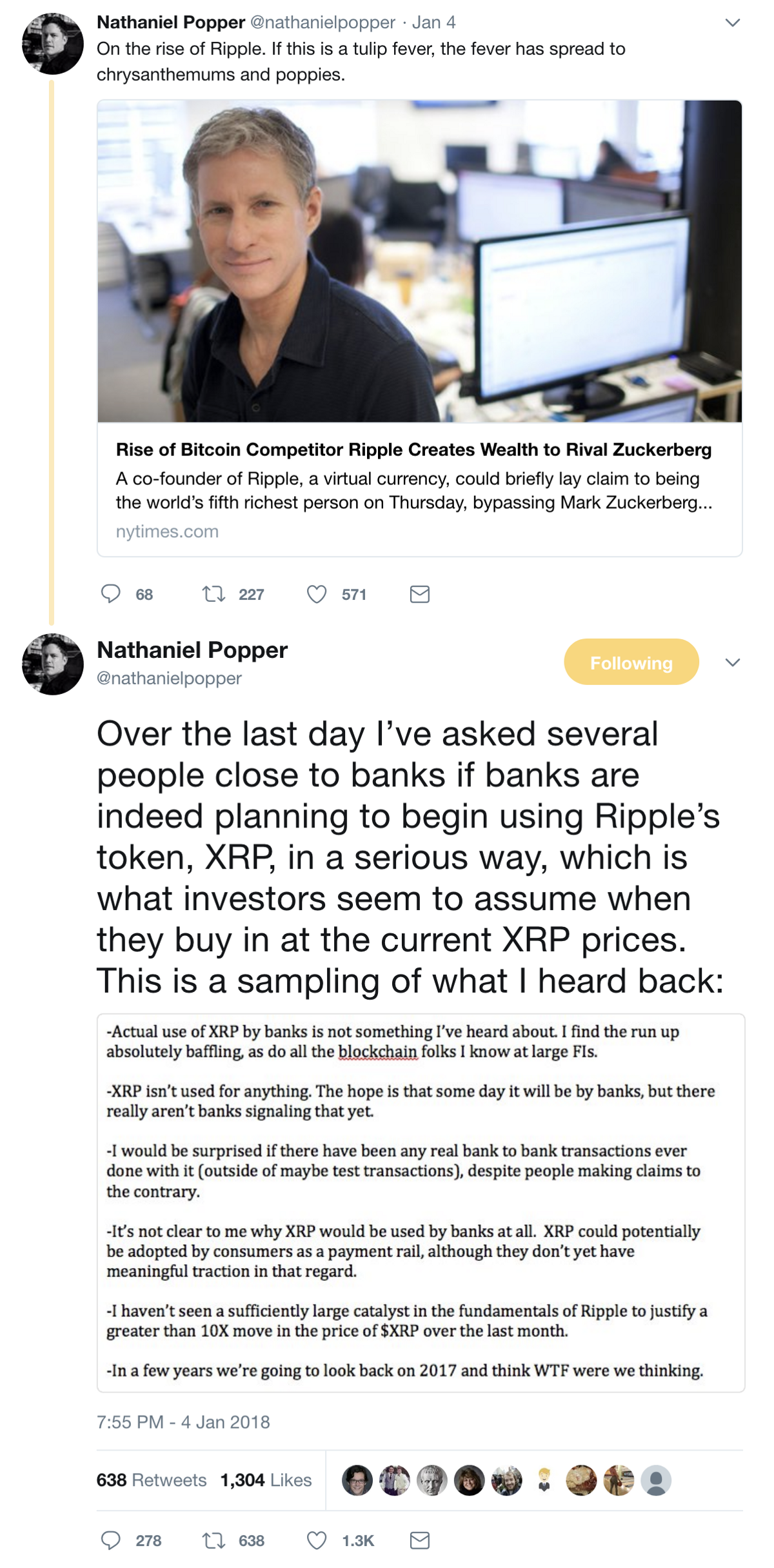Enlarge the screenshot of bank responses
The height and width of the screenshot is (1568, 774).
tap(421, 1202)
